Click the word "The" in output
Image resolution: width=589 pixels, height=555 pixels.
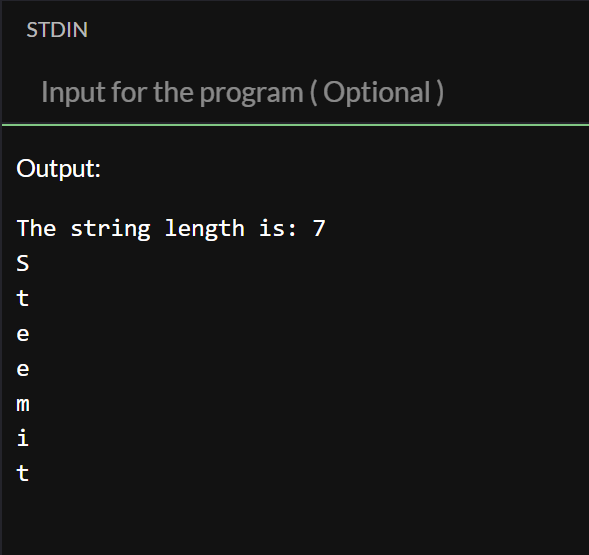pos(36,228)
